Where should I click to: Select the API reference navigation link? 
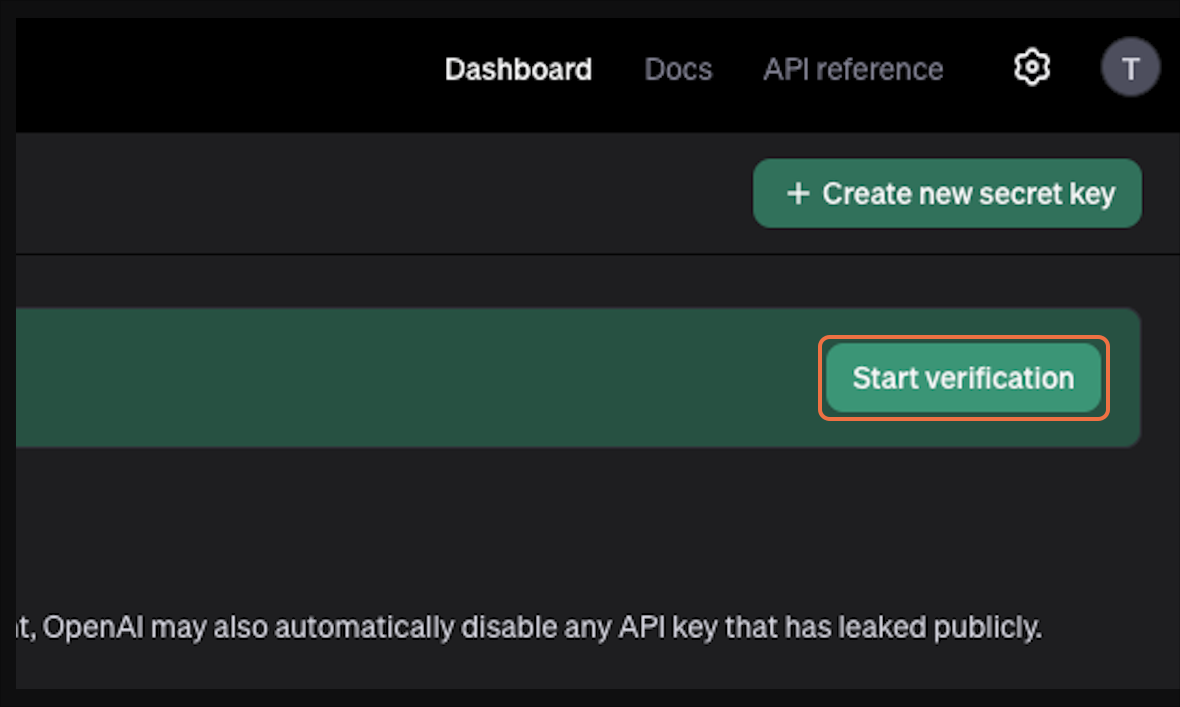tap(852, 69)
